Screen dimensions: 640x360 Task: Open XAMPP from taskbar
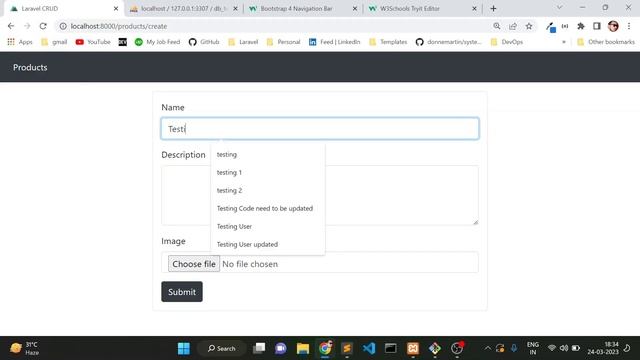(x=413, y=348)
